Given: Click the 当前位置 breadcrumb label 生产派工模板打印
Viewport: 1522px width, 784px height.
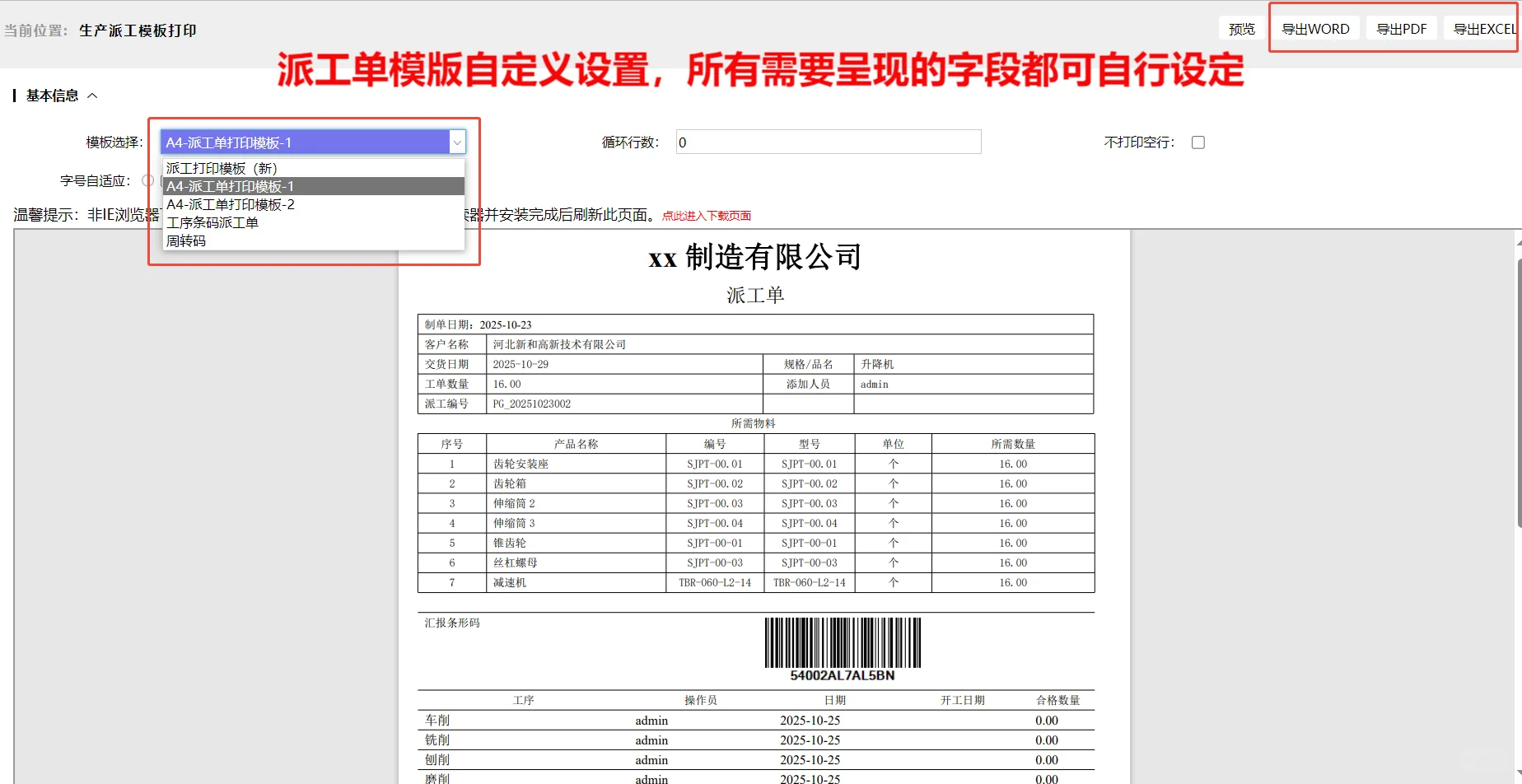Looking at the screenshot, I should (137, 30).
